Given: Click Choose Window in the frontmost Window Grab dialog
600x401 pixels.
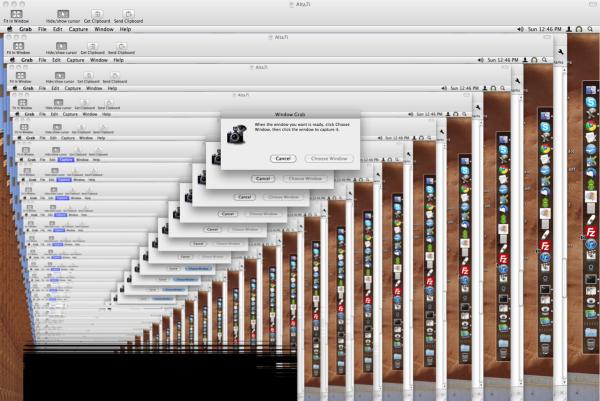Looking at the screenshot, I should pos(329,158).
